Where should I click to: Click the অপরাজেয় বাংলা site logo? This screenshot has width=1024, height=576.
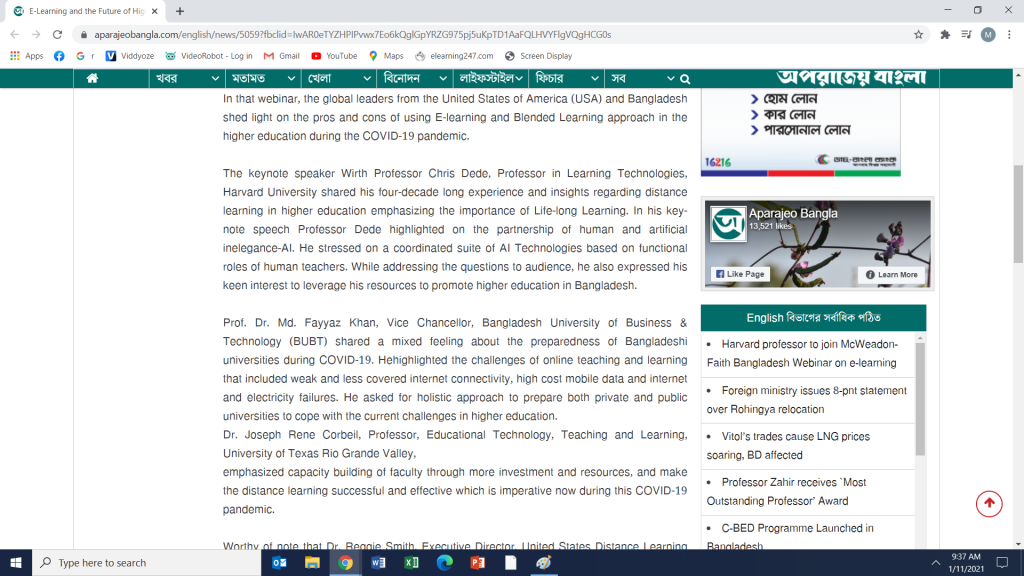pyautogui.click(x=851, y=78)
